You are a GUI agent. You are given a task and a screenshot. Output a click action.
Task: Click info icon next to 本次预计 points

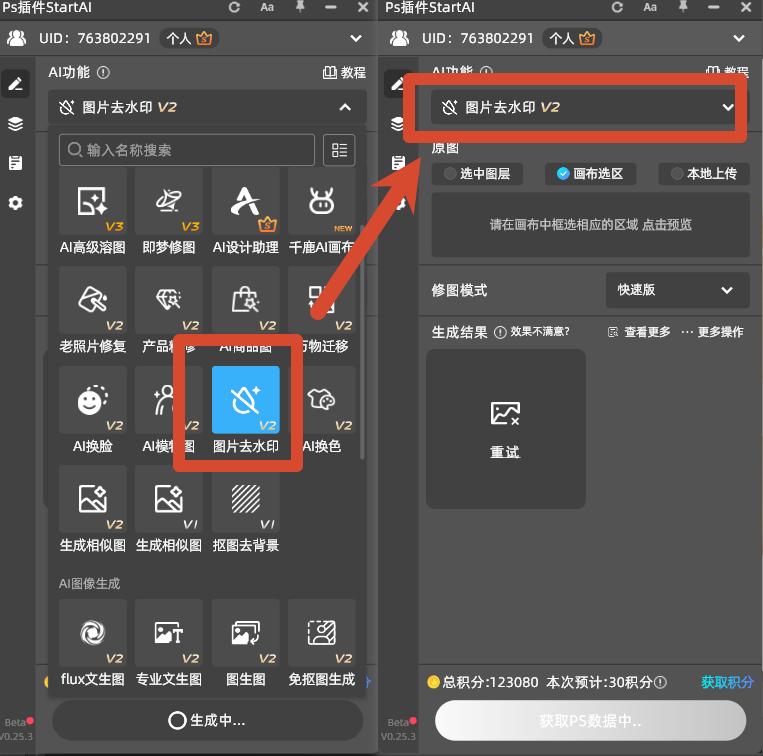tap(660, 683)
